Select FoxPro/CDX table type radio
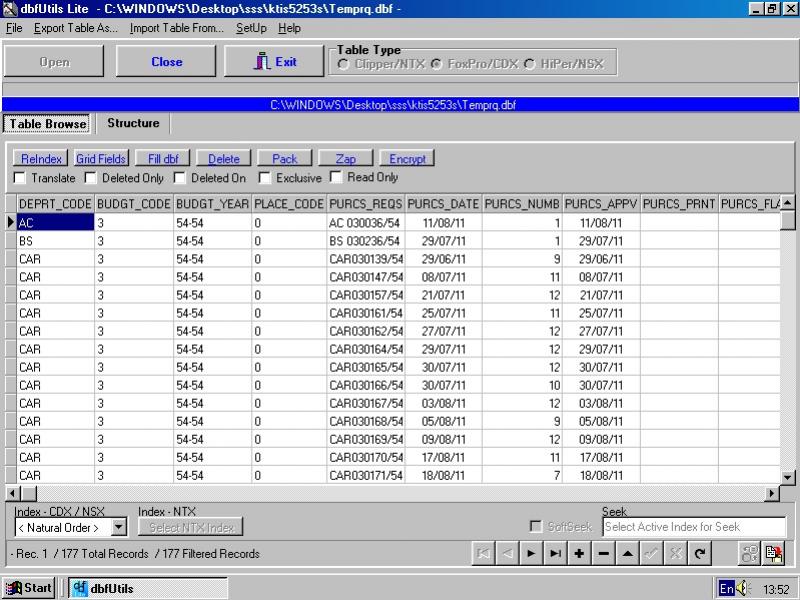 436,64
